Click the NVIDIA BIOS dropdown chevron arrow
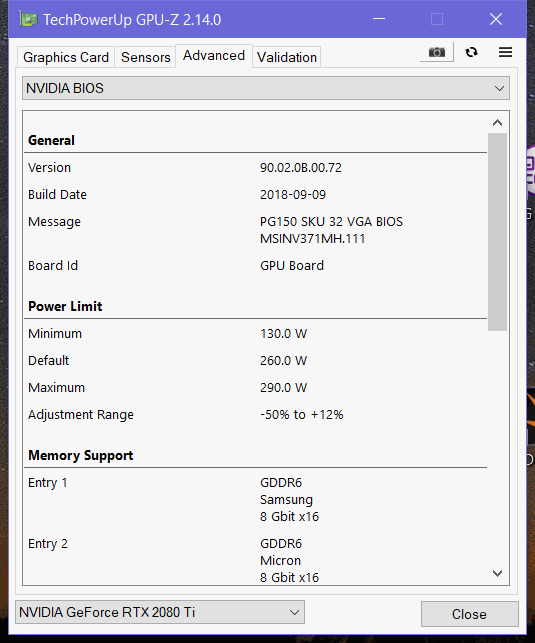 tap(499, 89)
